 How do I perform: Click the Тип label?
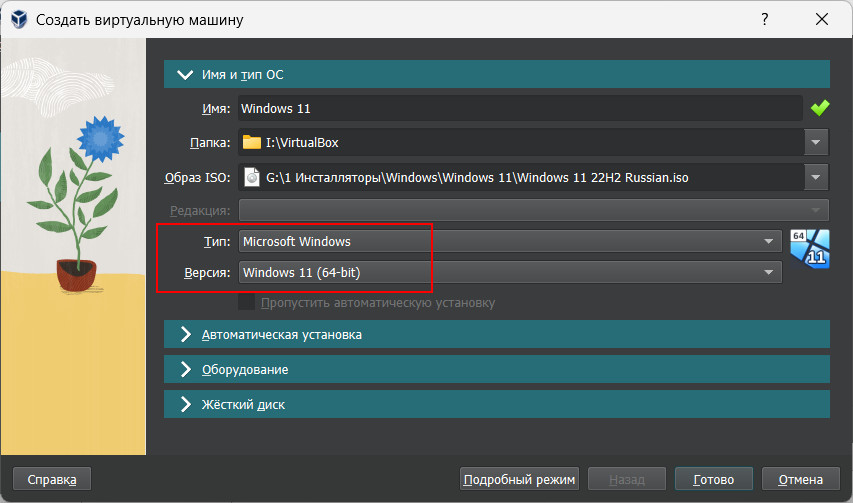pos(217,241)
